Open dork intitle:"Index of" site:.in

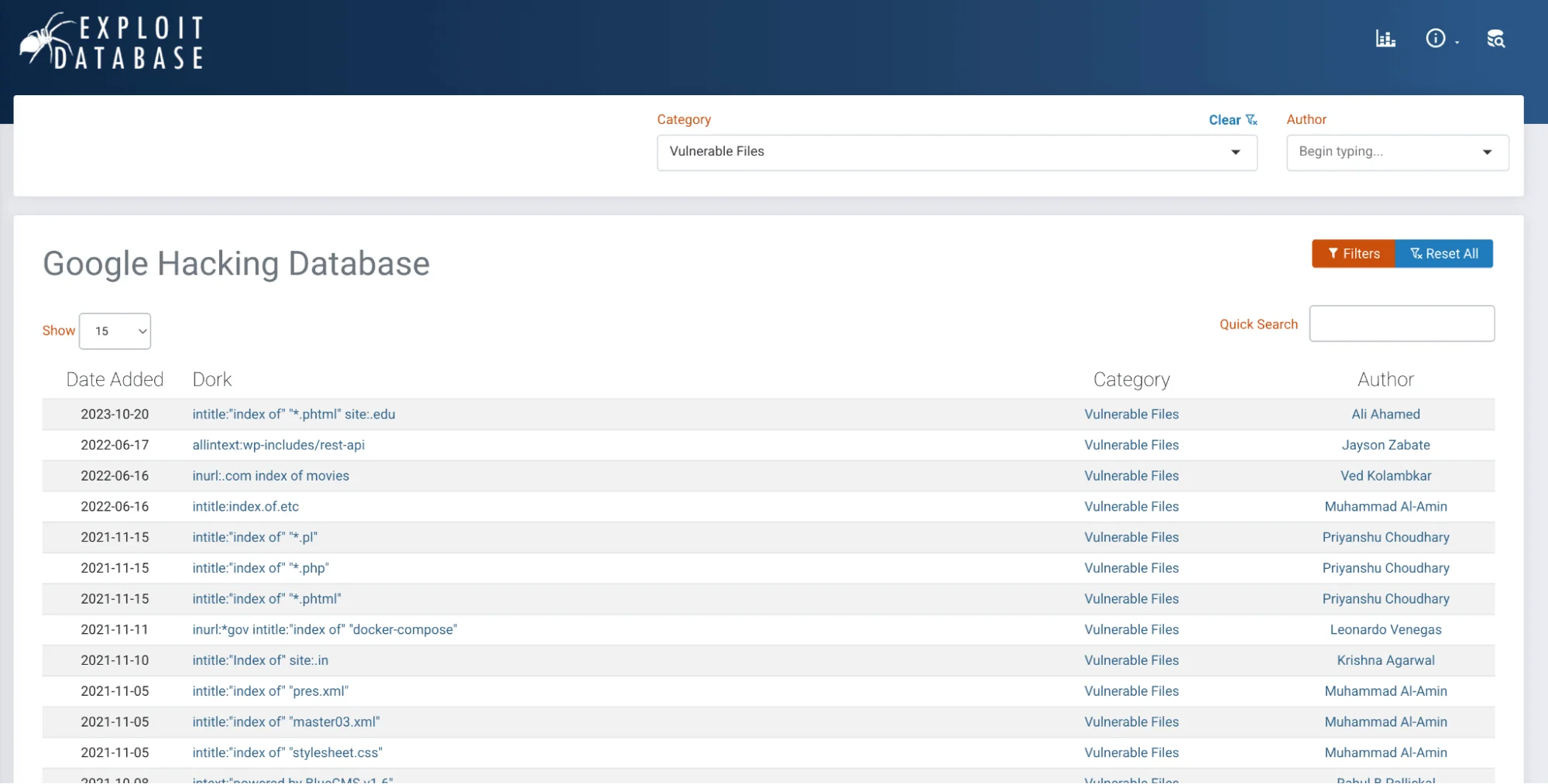pyautogui.click(x=260, y=660)
